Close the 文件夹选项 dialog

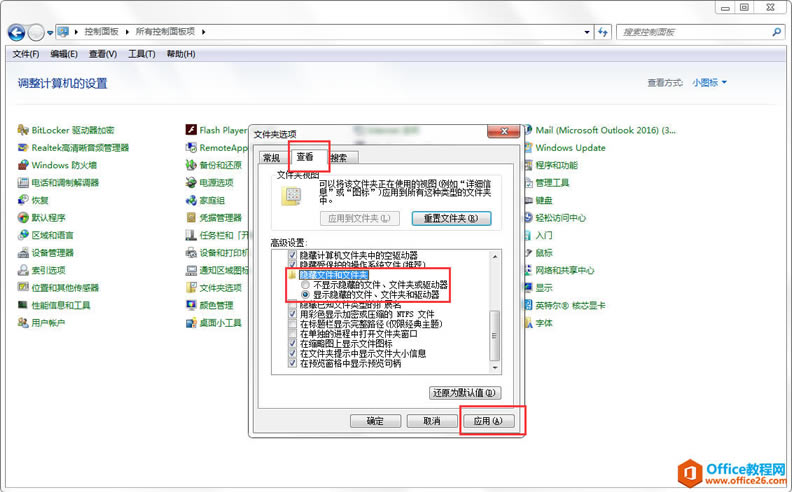[504, 131]
